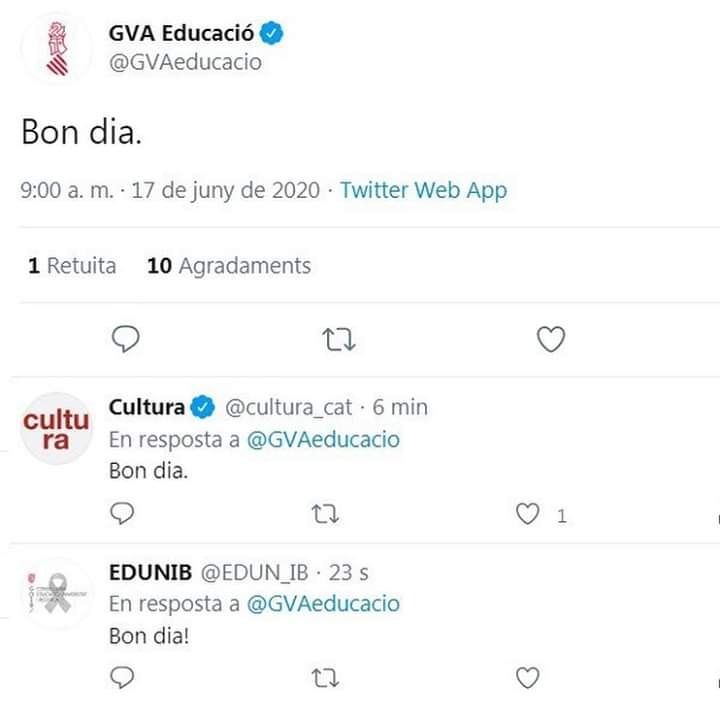Reply to Cultura's 'Bon dia.' tweet
Viewport: 720px width, 719px height.
point(122,514)
